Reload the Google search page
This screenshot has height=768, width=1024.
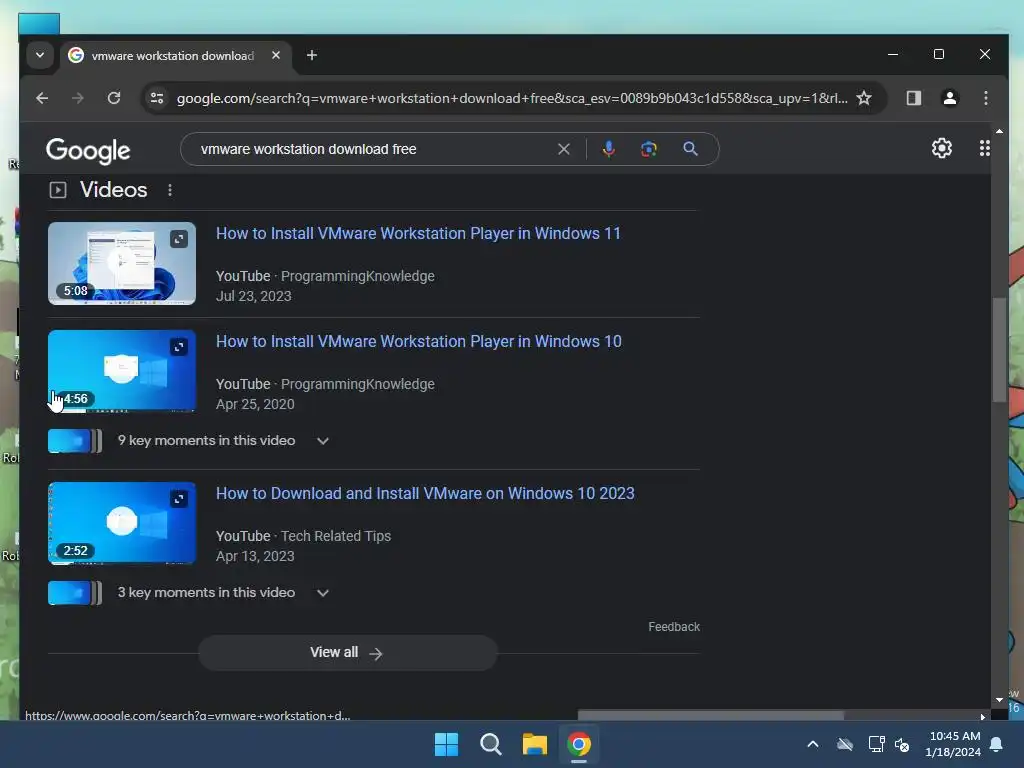[114, 98]
